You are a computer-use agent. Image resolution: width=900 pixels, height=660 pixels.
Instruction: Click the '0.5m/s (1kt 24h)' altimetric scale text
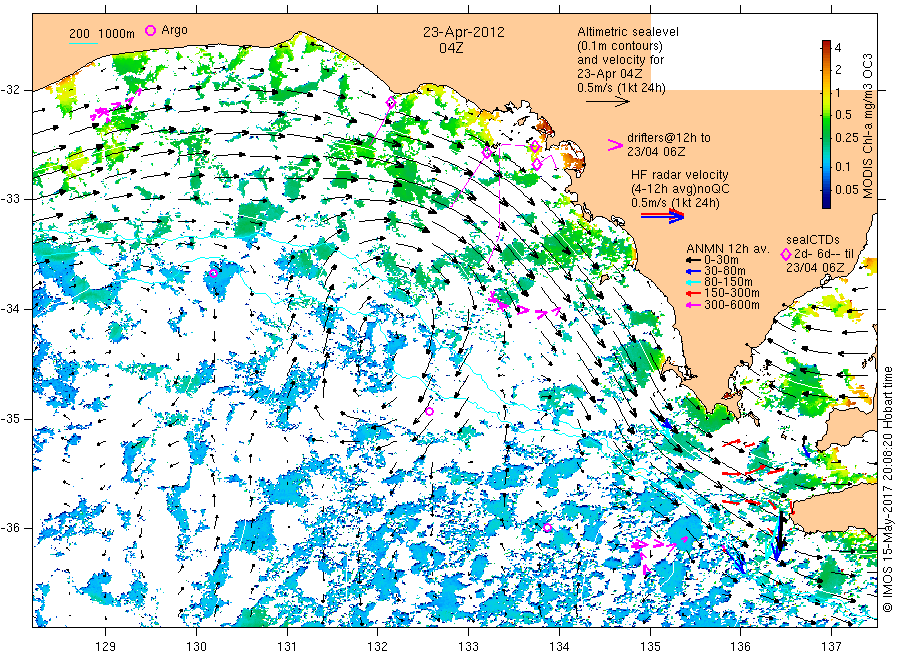[622, 88]
